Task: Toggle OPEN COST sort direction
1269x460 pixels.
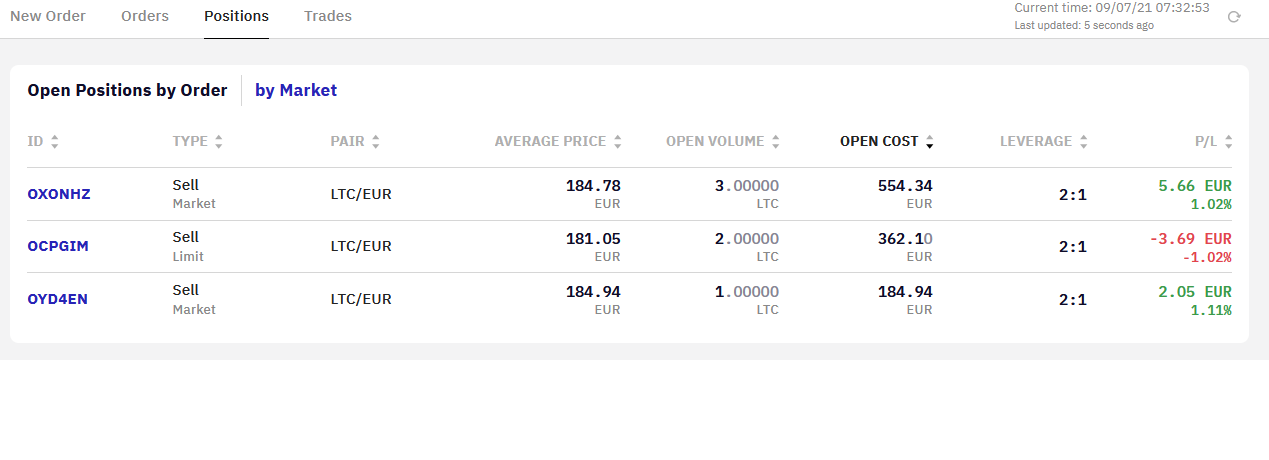Action: [x=929, y=142]
